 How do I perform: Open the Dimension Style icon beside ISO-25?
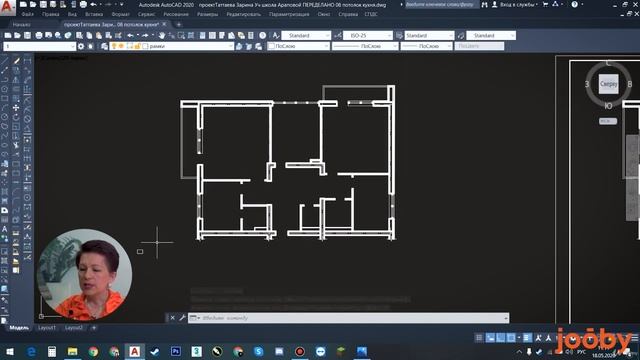click(x=338, y=36)
